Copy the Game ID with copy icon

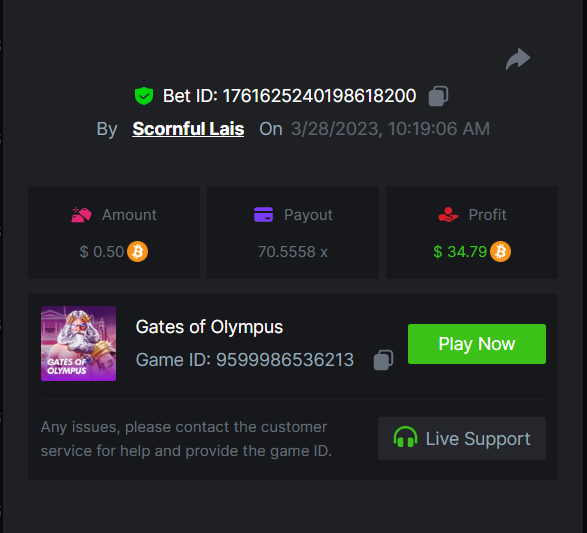coord(383,360)
